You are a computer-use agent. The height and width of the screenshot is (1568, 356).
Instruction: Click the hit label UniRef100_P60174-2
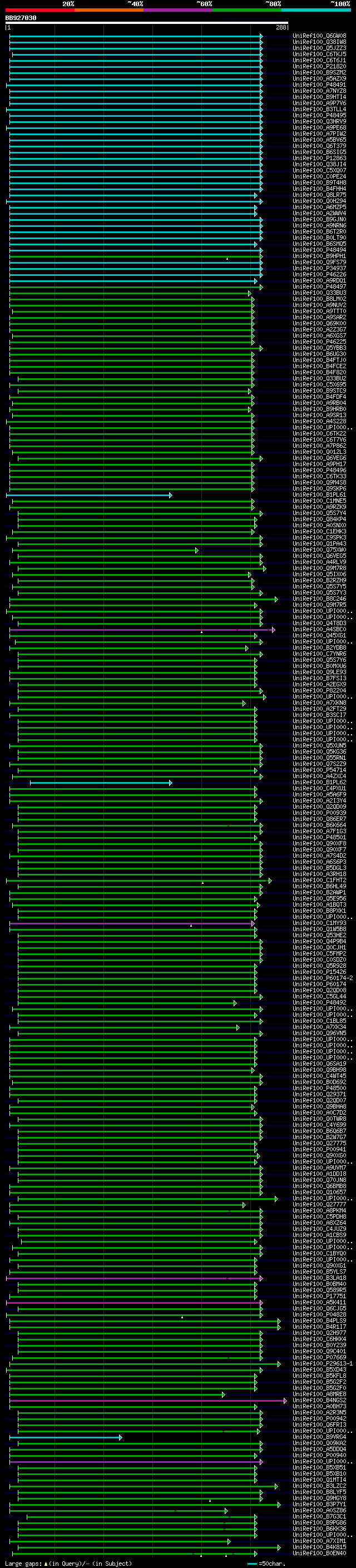tap(323, 978)
